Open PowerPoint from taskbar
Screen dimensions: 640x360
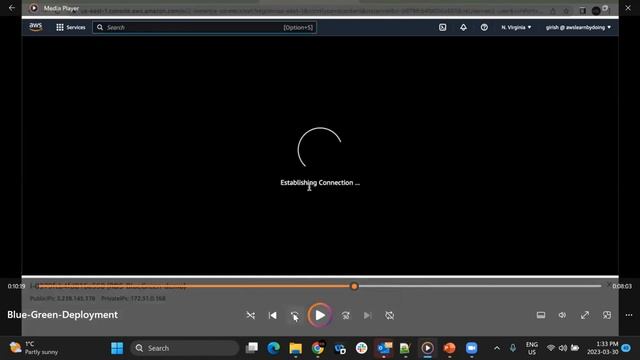449,348
